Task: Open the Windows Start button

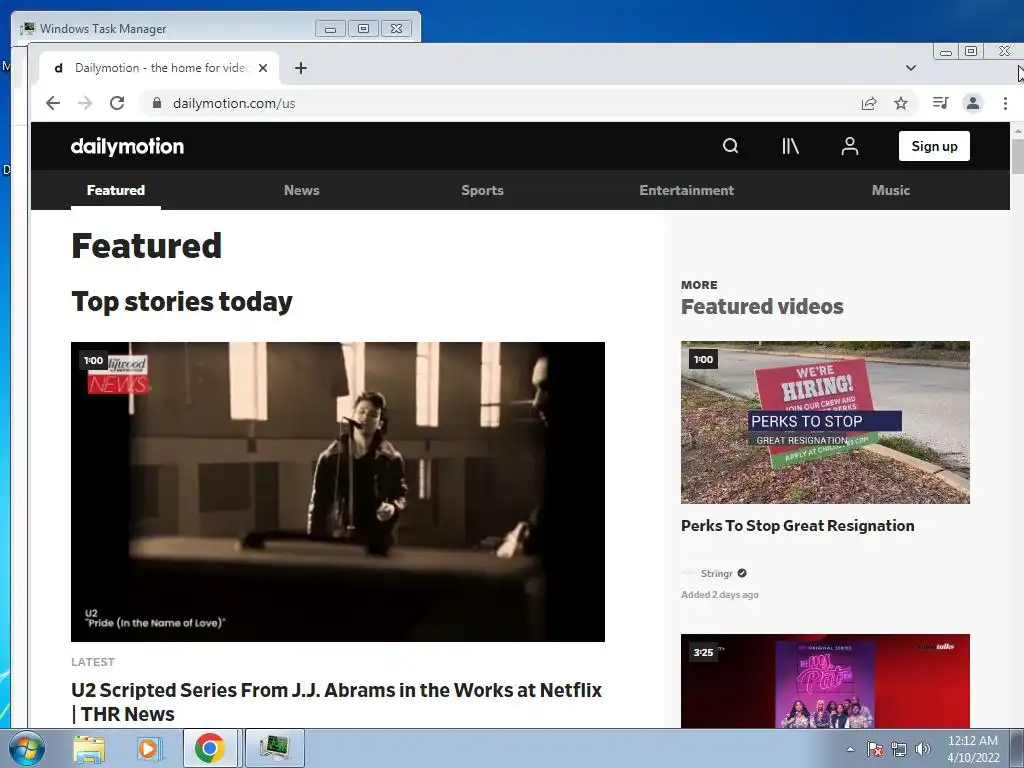Action: pos(26,748)
